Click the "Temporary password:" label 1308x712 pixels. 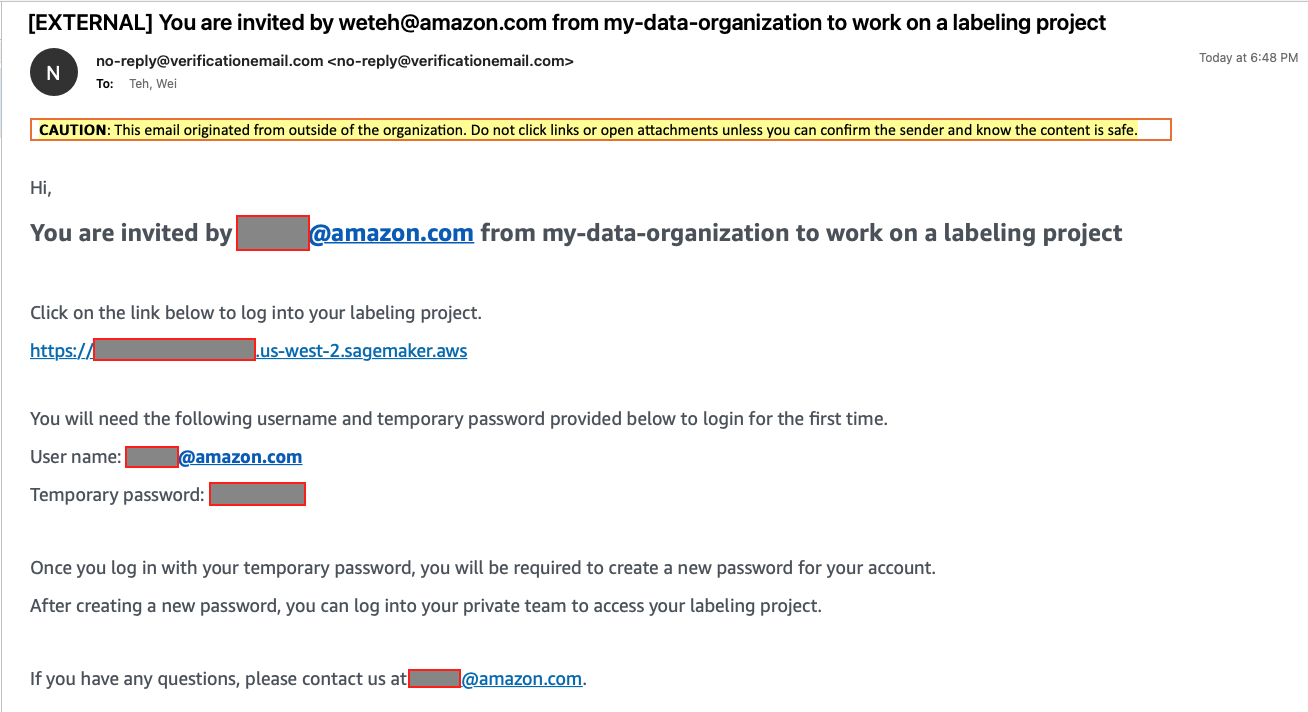coord(117,495)
